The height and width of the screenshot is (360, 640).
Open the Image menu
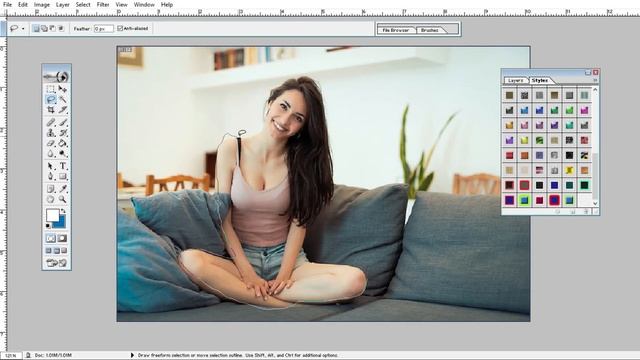(x=42, y=4)
